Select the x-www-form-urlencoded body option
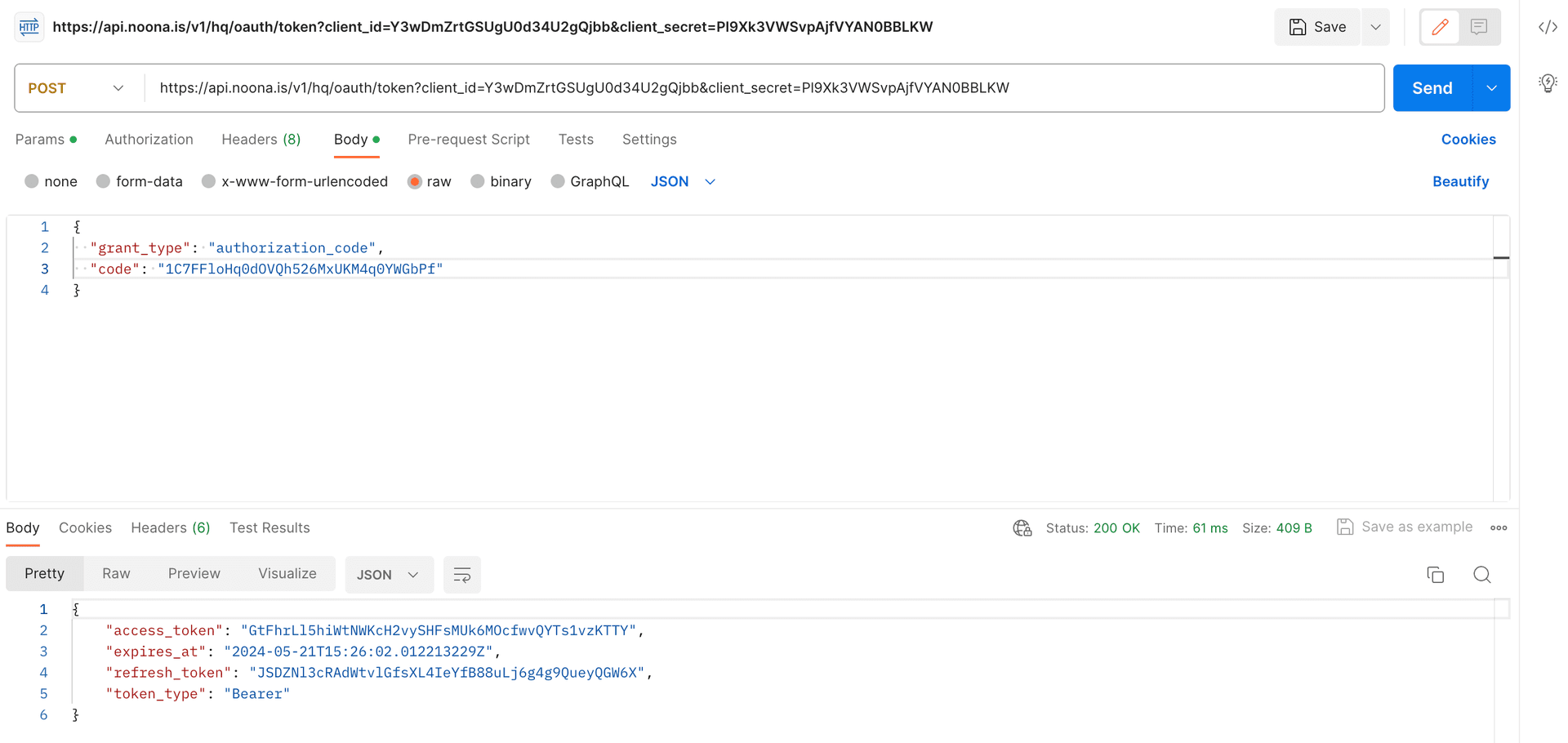Screen dimensions: 1568x743 [295, 181]
